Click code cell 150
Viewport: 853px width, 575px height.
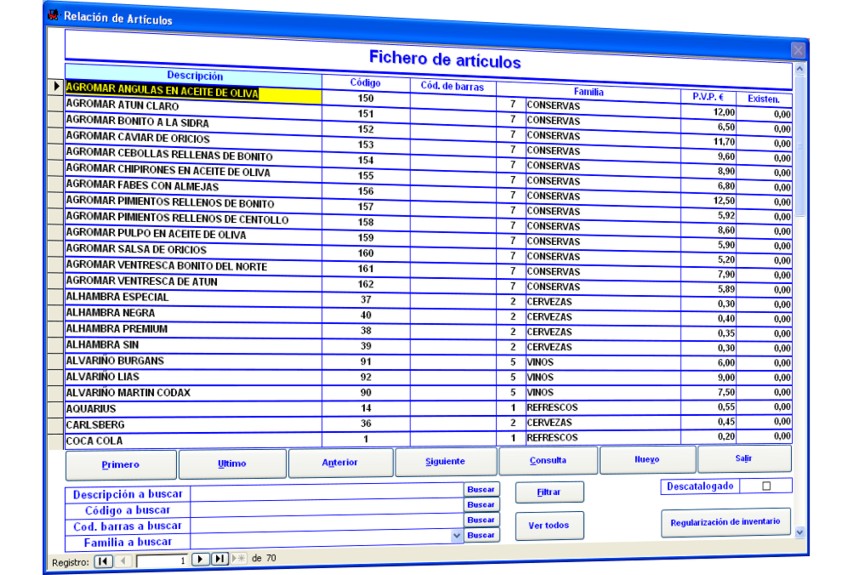[x=366, y=98]
